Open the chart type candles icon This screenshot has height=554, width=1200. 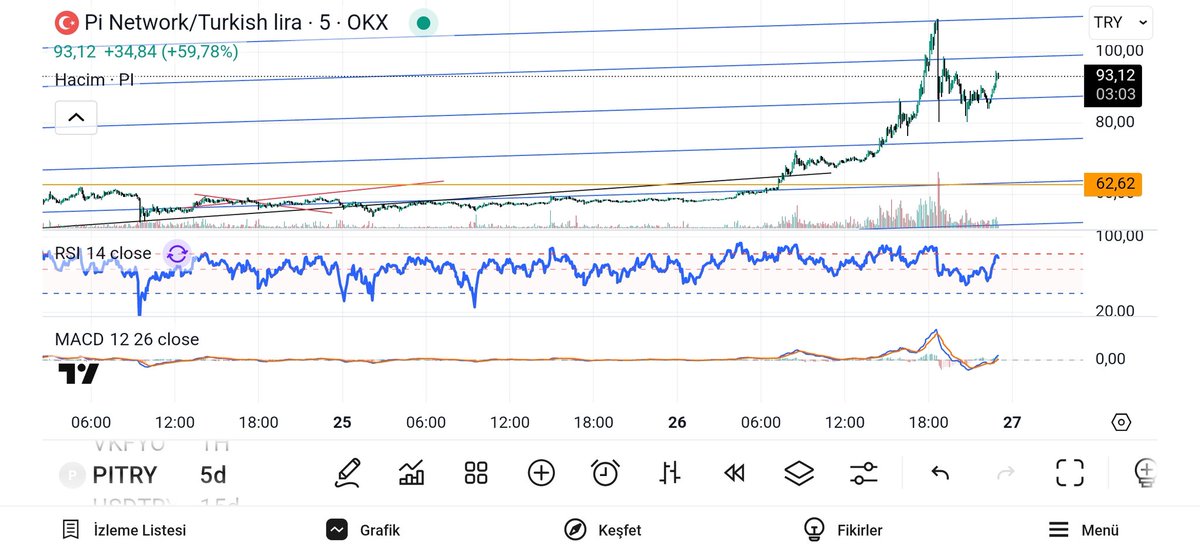click(411, 472)
